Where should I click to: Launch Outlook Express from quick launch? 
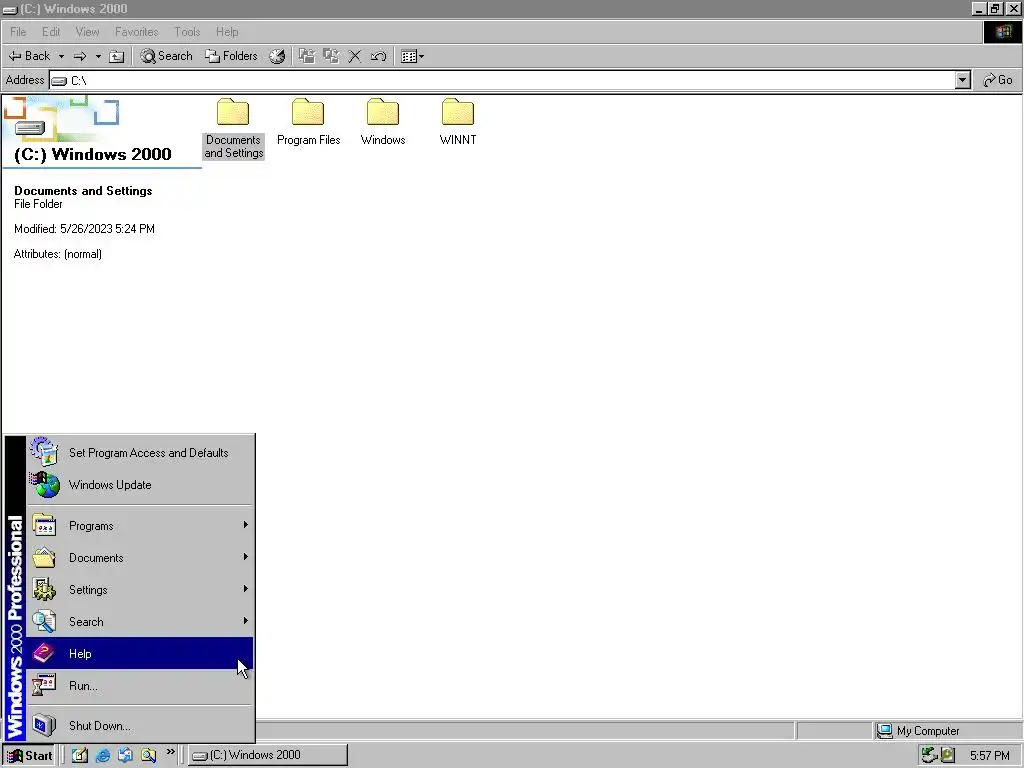(x=125, y=756)
